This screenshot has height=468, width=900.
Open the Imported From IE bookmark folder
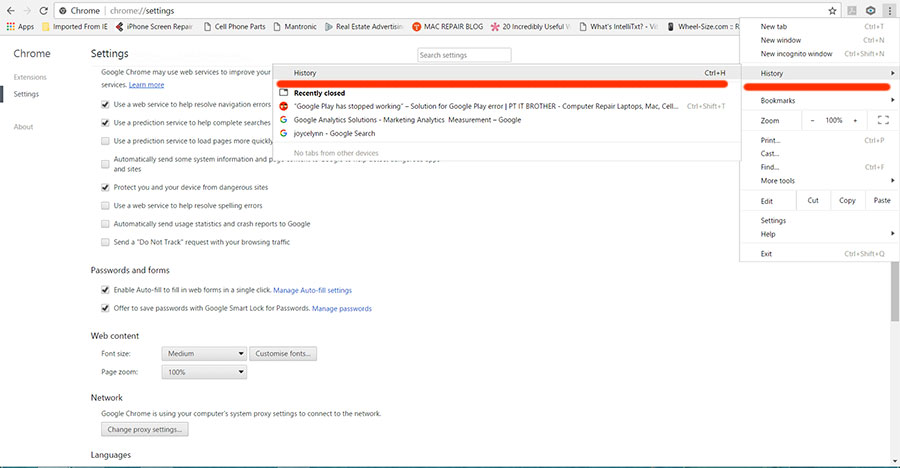pyautogui.click(x=75, y=26)
